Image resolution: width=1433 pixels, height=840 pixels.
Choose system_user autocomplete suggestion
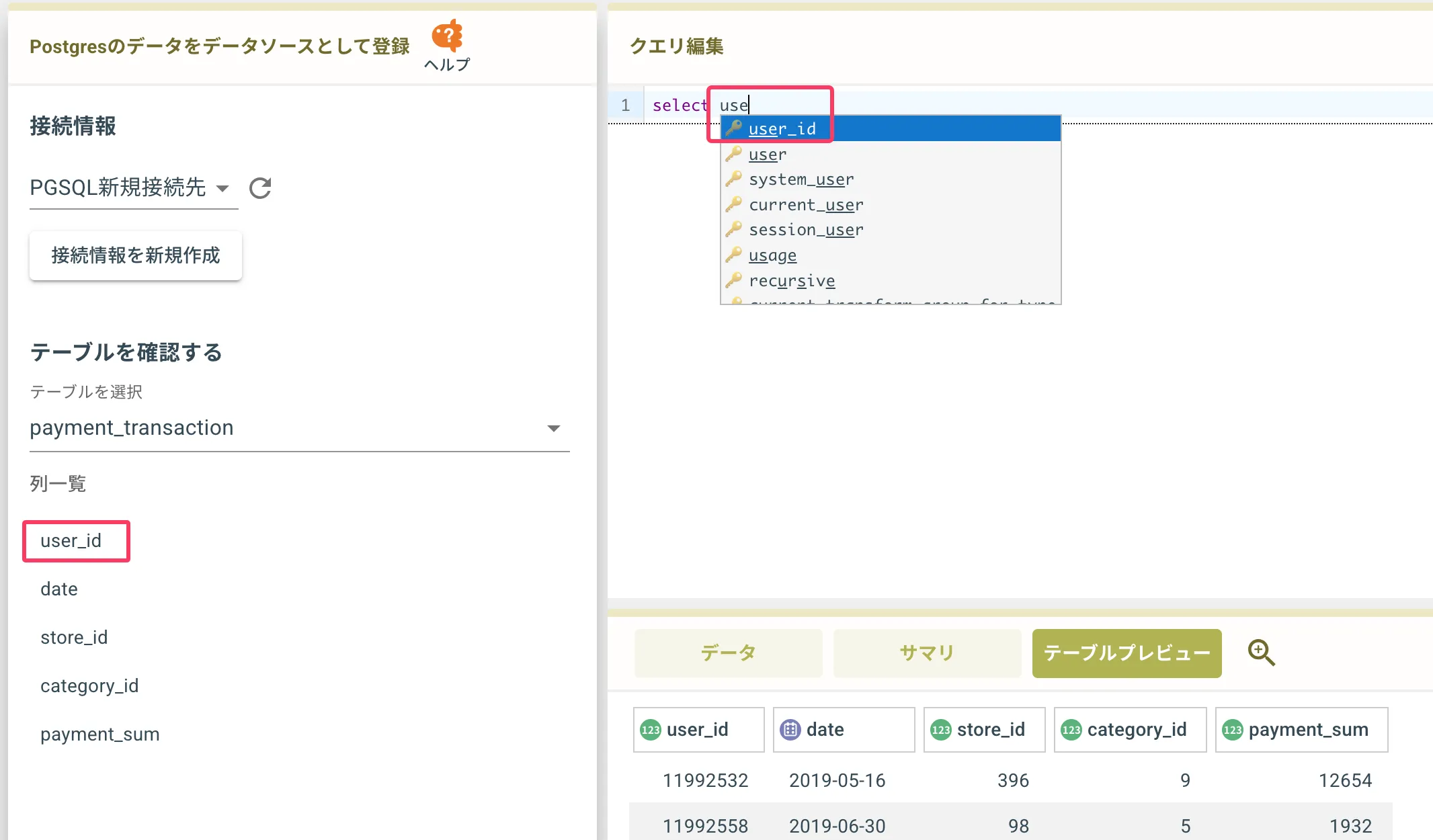(891, 179)
